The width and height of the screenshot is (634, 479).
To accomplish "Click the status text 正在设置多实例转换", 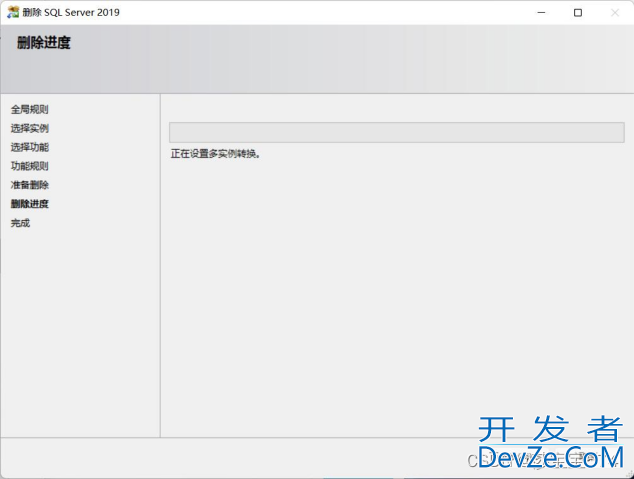I will 215,154.
